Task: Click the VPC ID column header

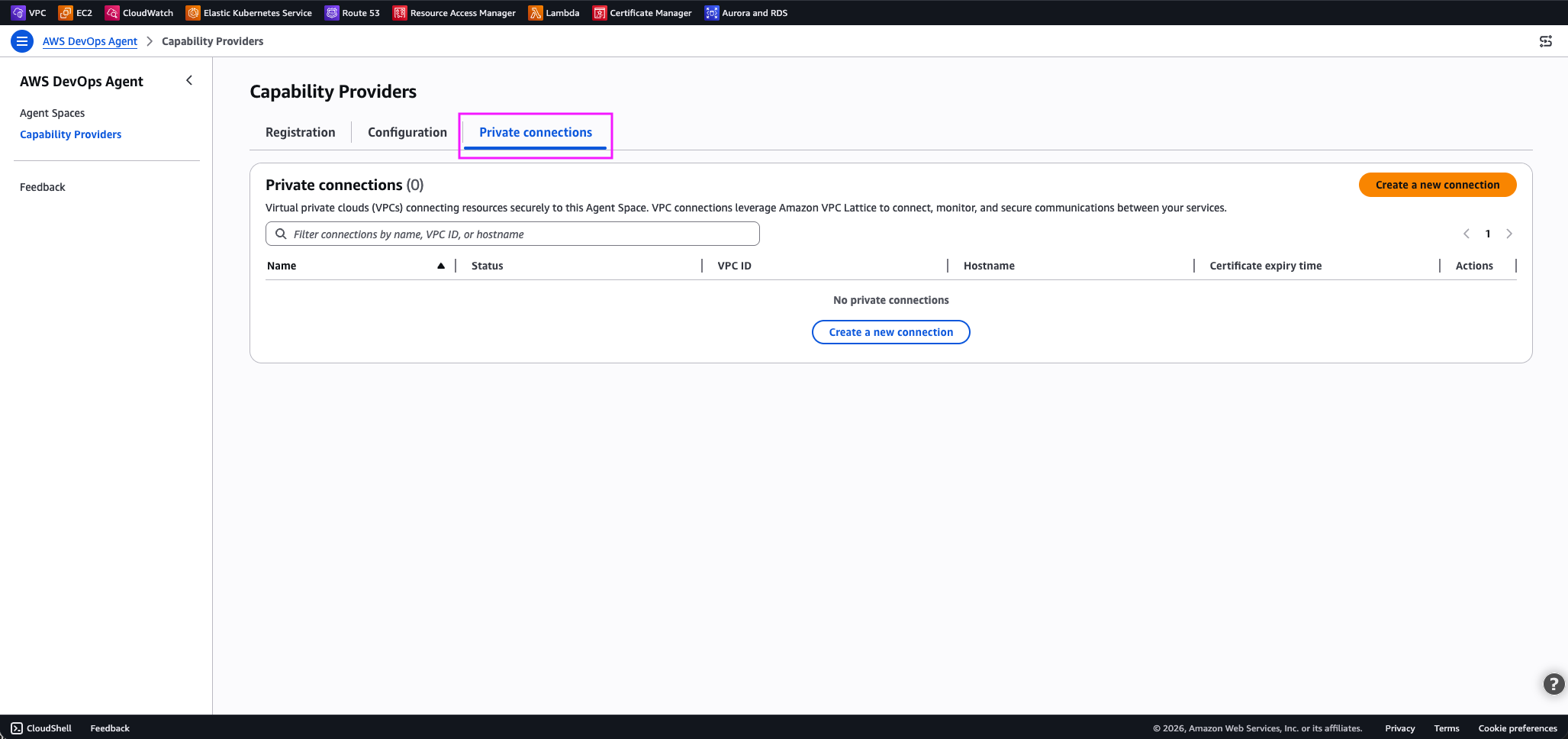Action: [735, 266]
